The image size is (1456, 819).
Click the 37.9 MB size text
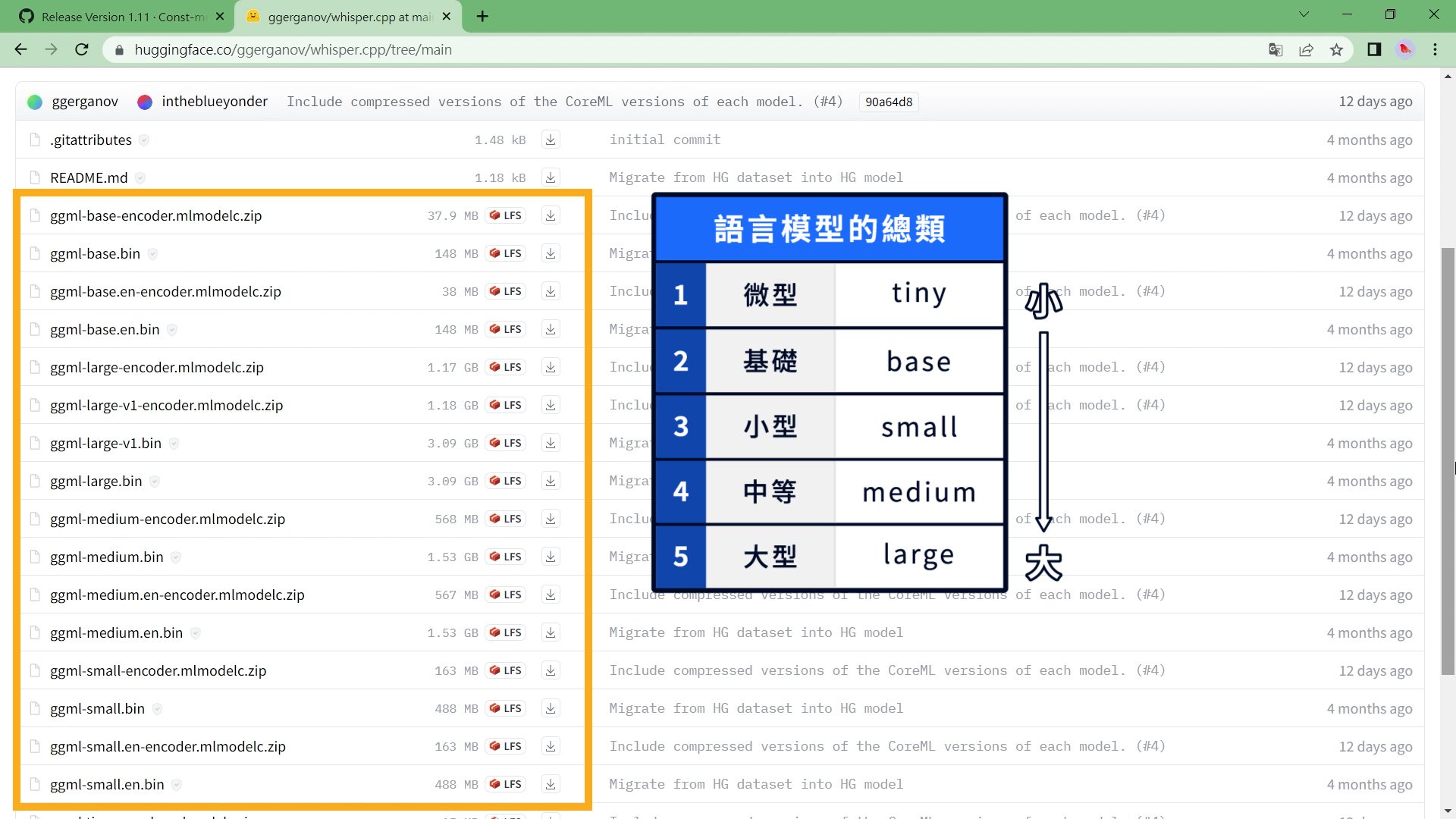pyautogui.click(x=453, y=215)
